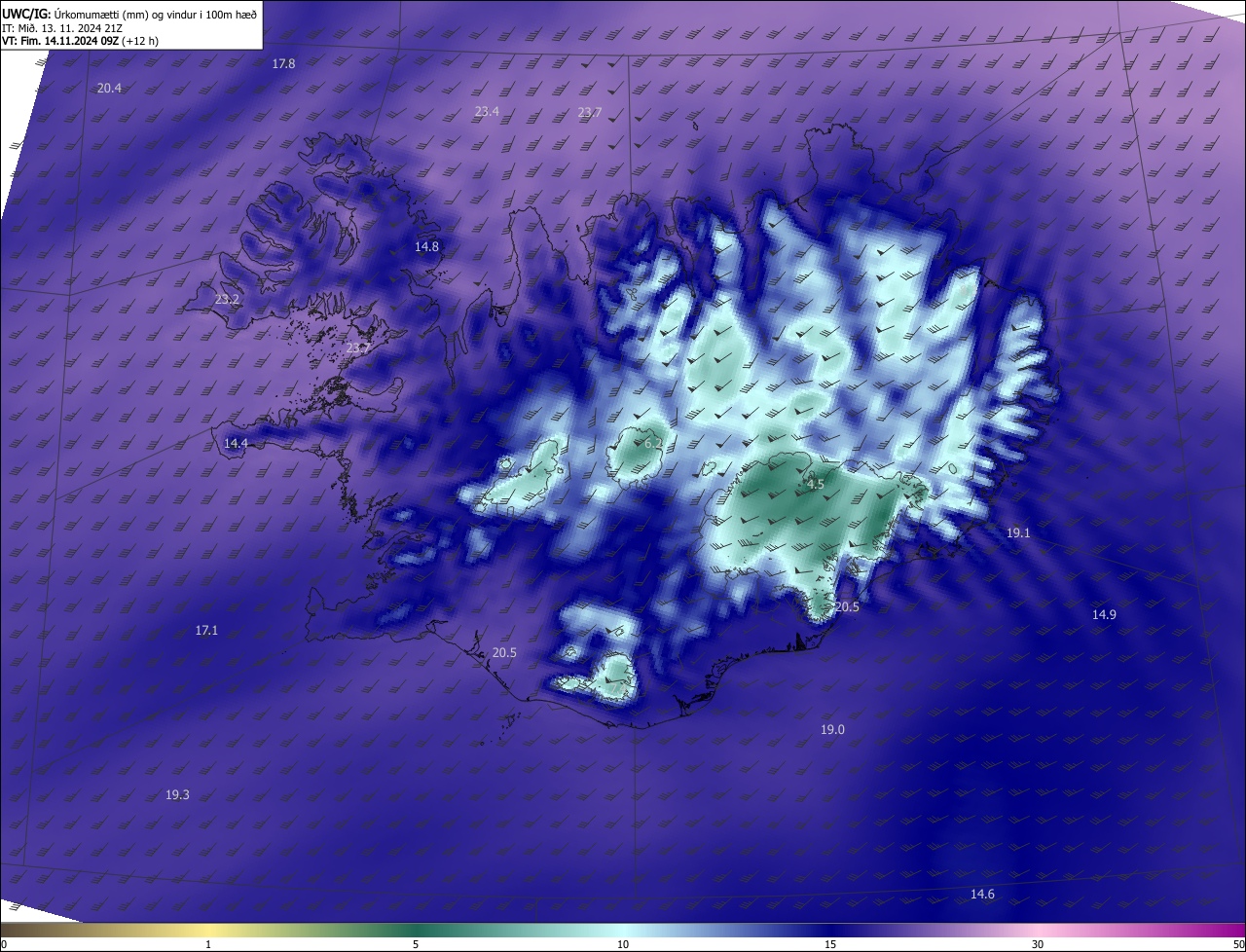The height and width of the screenshot is (952, 1246).
Task: Click the 14.8 value label
Action: tap(426, 247)
